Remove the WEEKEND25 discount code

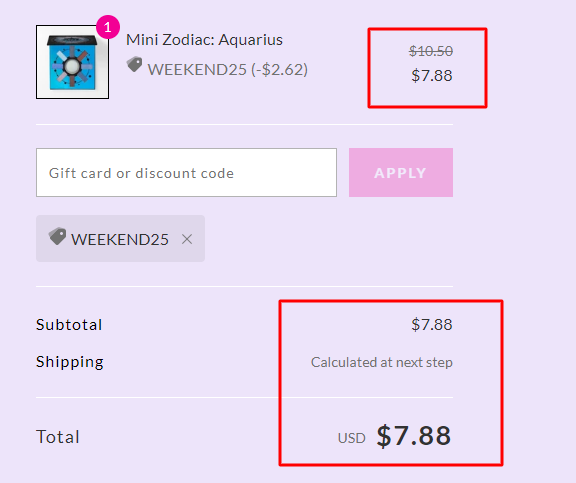pyautogui.click(x=187, y=239)
